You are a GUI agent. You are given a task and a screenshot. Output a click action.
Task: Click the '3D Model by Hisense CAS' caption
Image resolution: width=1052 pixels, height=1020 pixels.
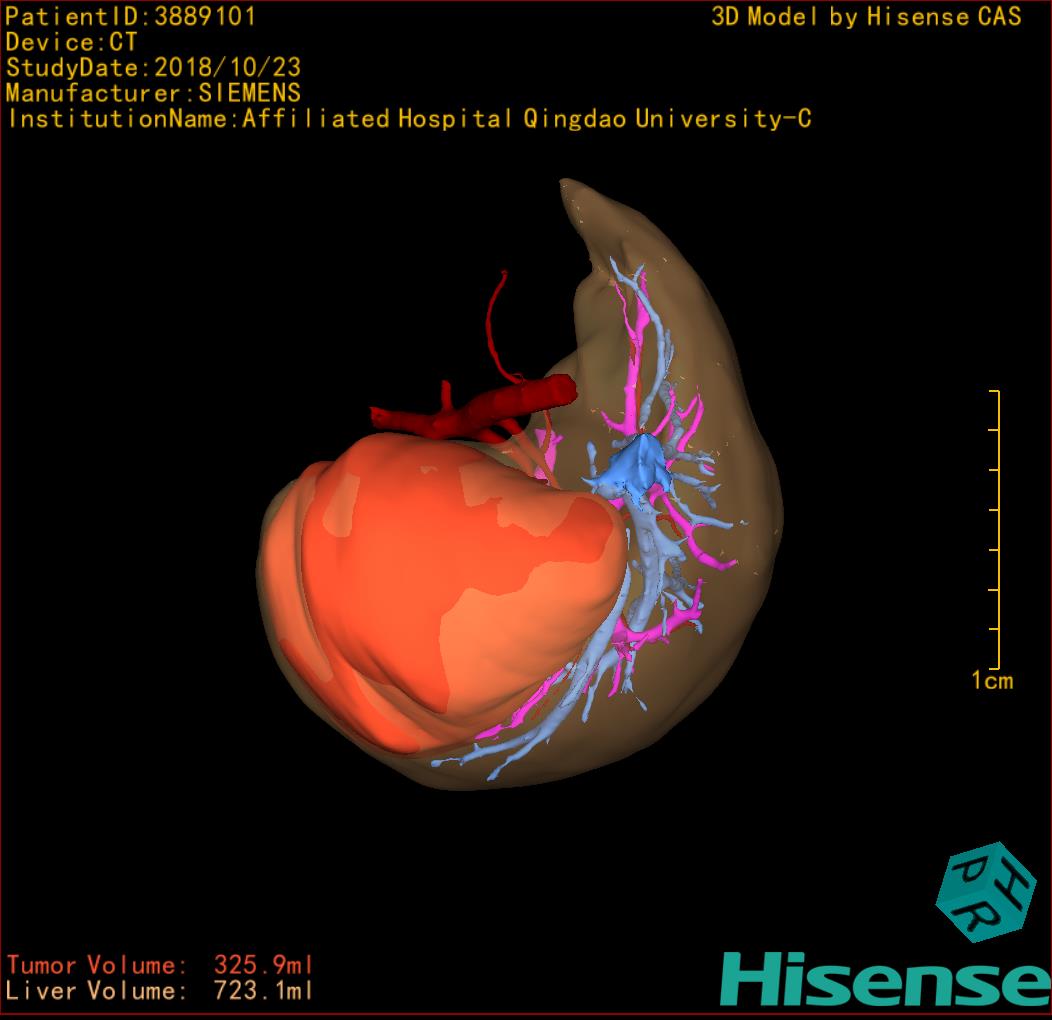click(866, 17)
